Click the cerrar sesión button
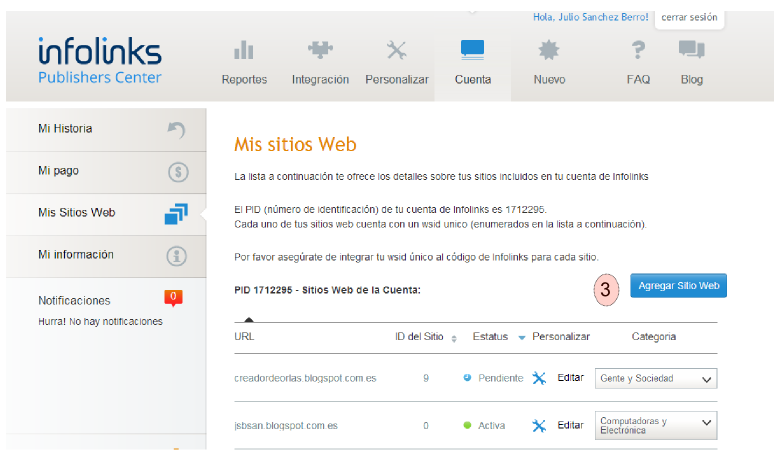 689,18
